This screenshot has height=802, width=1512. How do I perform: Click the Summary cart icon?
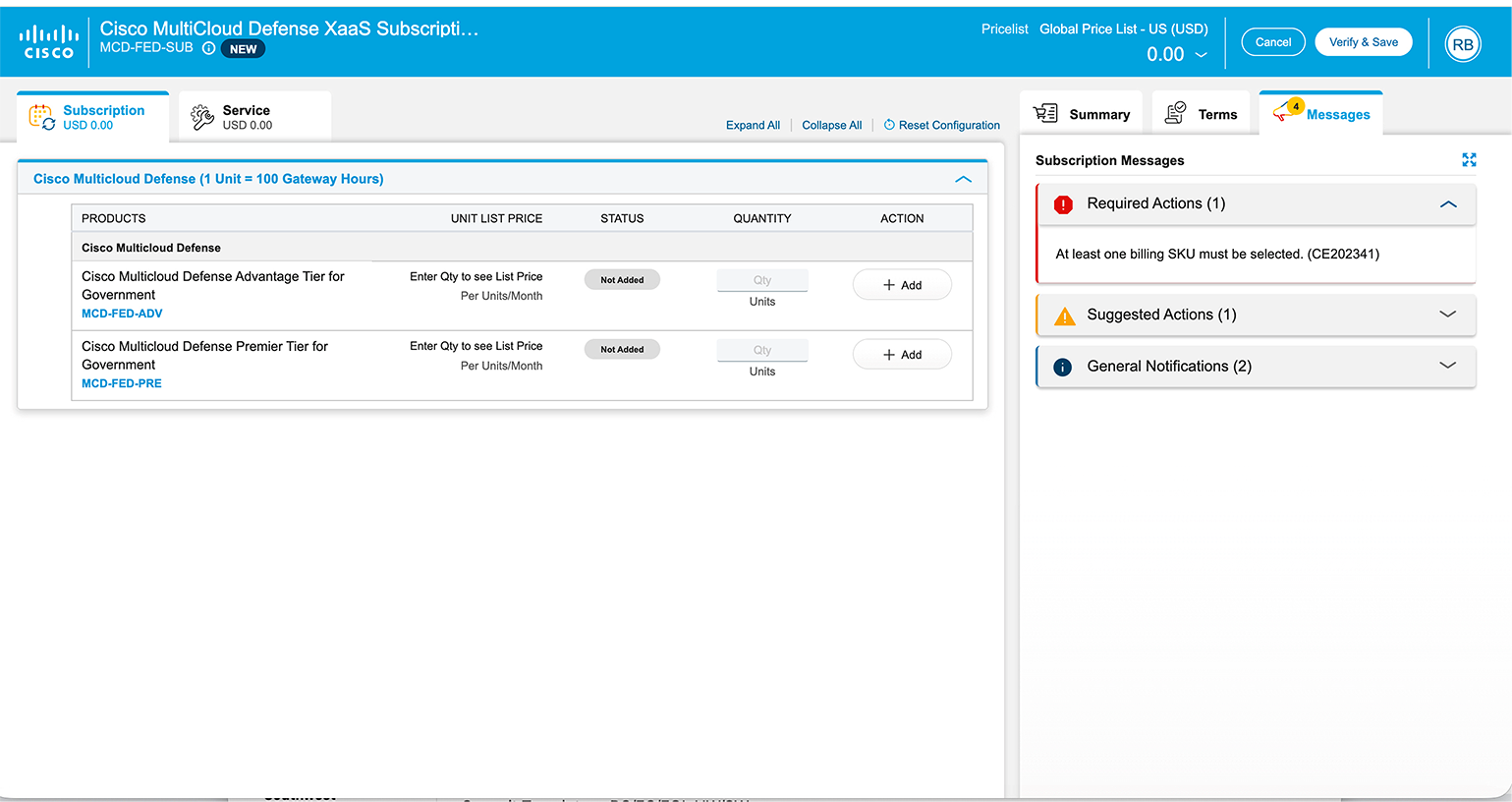(x=1045, y=114)
